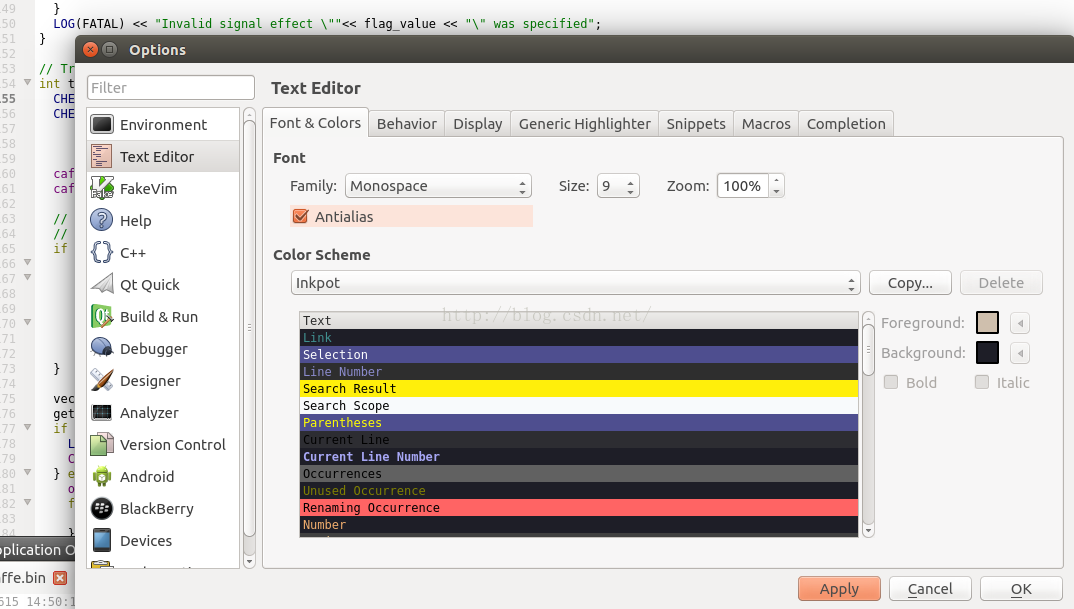Screen dimensions: 1074x609
Task: Collapse code fold arrow at line 70
Action: pyautogui.click(x=27, y=322)
